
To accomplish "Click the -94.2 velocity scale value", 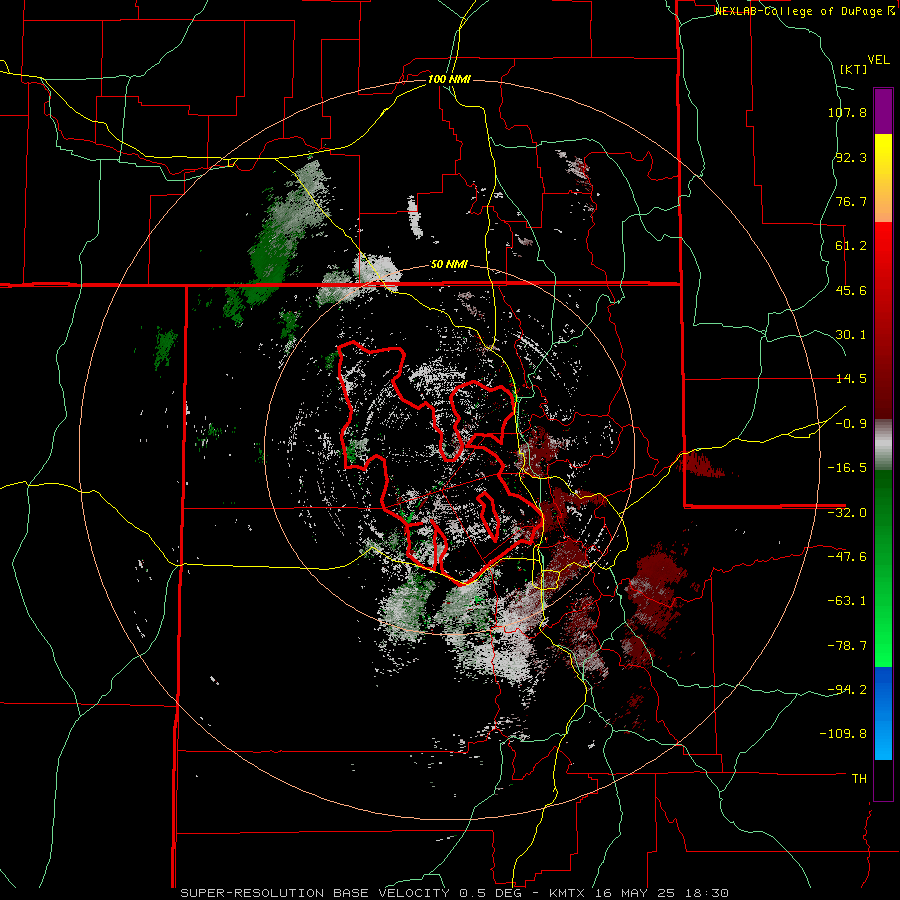I will click(x=847, y=690).
